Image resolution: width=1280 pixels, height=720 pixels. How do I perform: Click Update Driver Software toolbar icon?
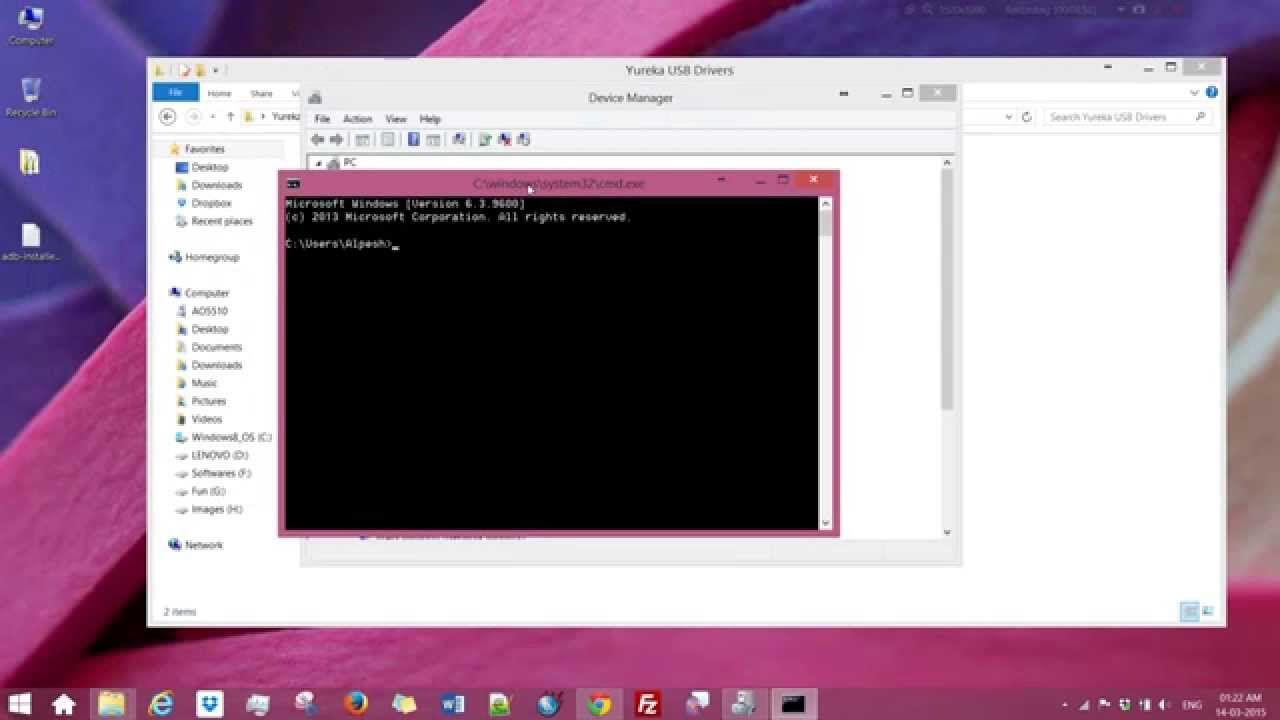pos(485,140)
